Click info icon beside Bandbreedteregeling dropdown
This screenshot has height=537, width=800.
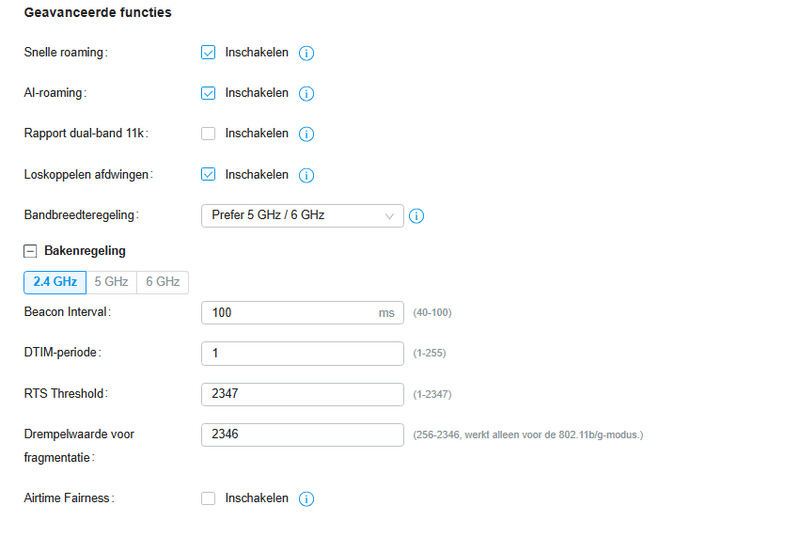(417, 215)
